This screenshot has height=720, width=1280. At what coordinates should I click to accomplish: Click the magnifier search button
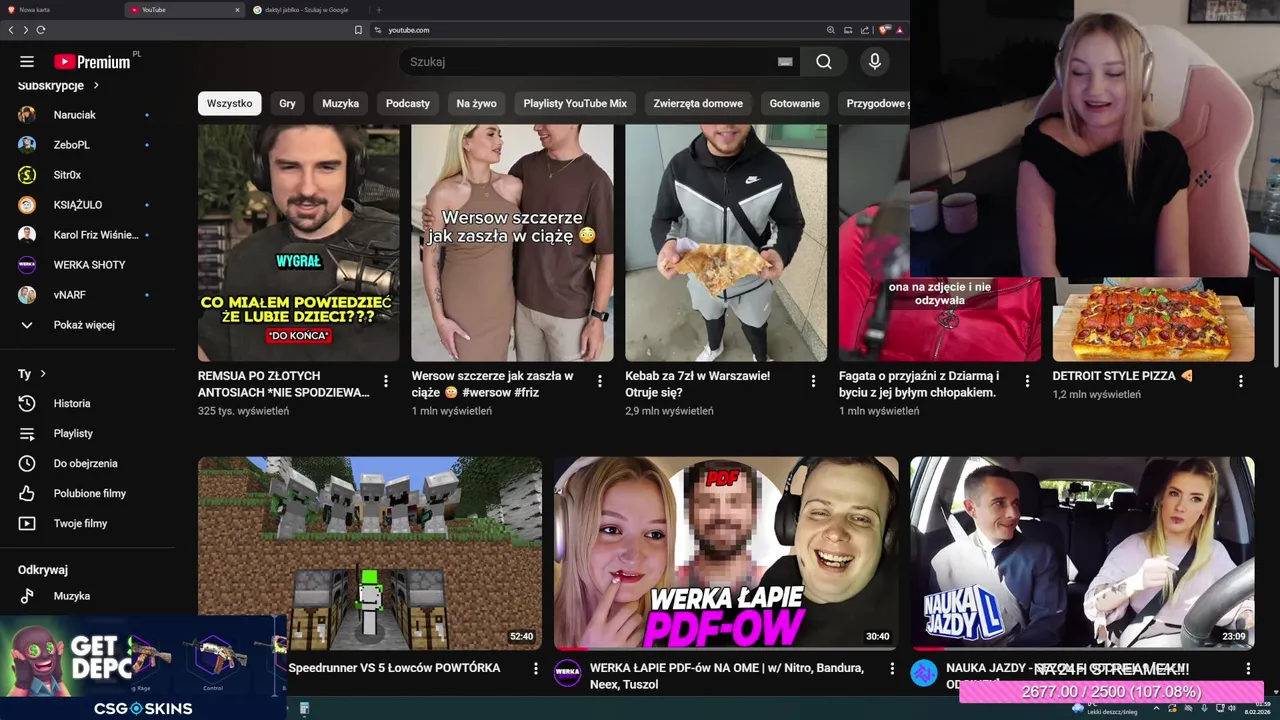(823, 62)
